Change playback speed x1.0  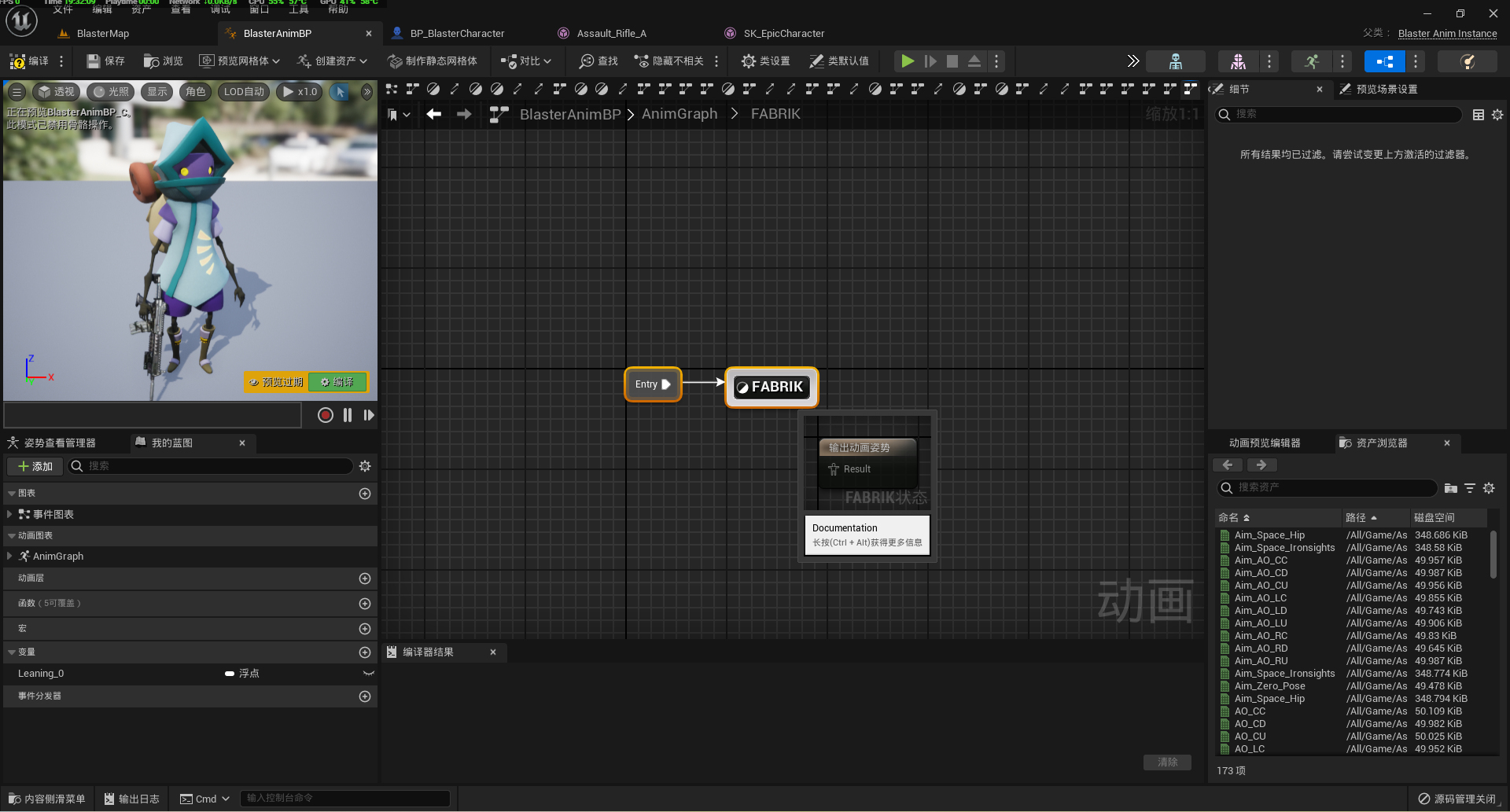pyautogui.click(x=300, y=92)
